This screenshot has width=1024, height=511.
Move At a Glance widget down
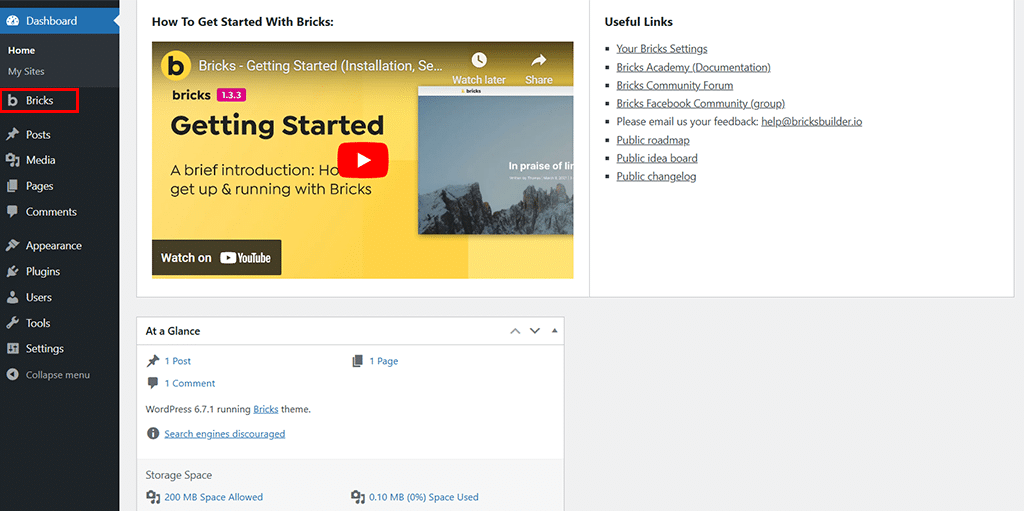[535, 331]
